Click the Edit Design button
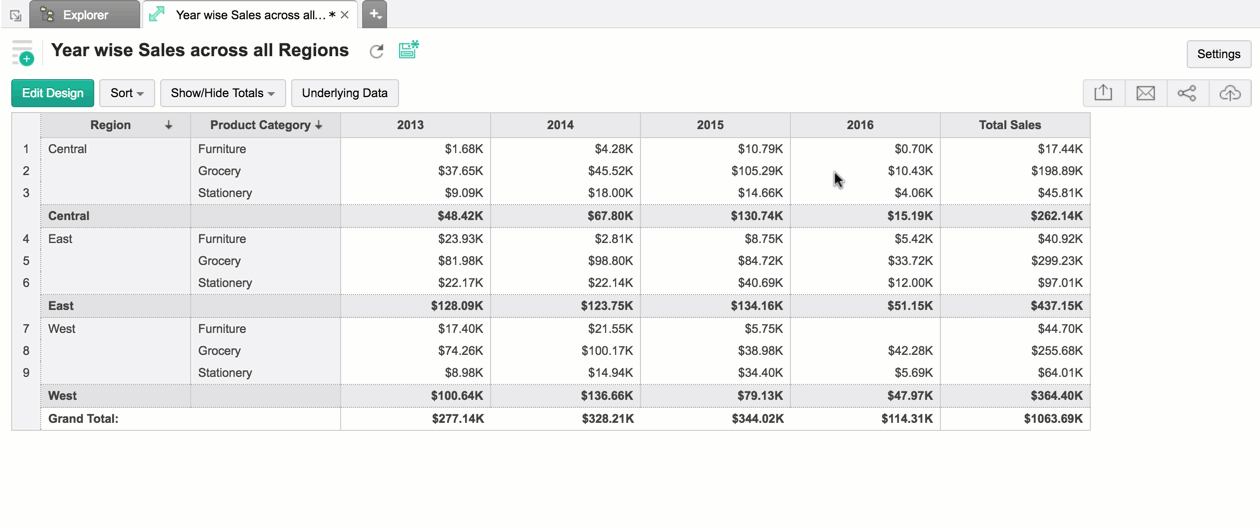1260x527 pixels. click(x=53, y=93)
